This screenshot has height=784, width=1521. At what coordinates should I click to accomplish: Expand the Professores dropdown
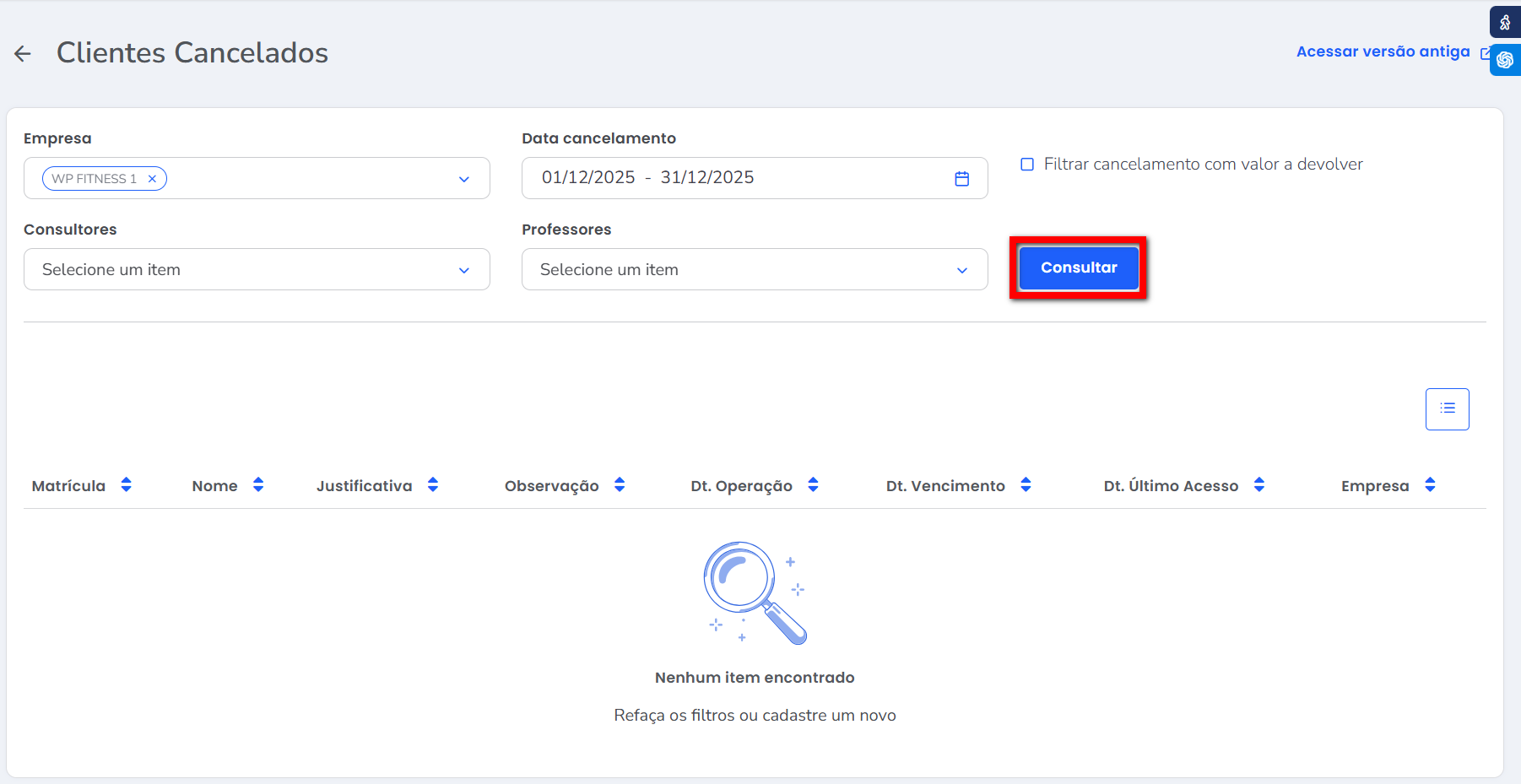(961, 270)
